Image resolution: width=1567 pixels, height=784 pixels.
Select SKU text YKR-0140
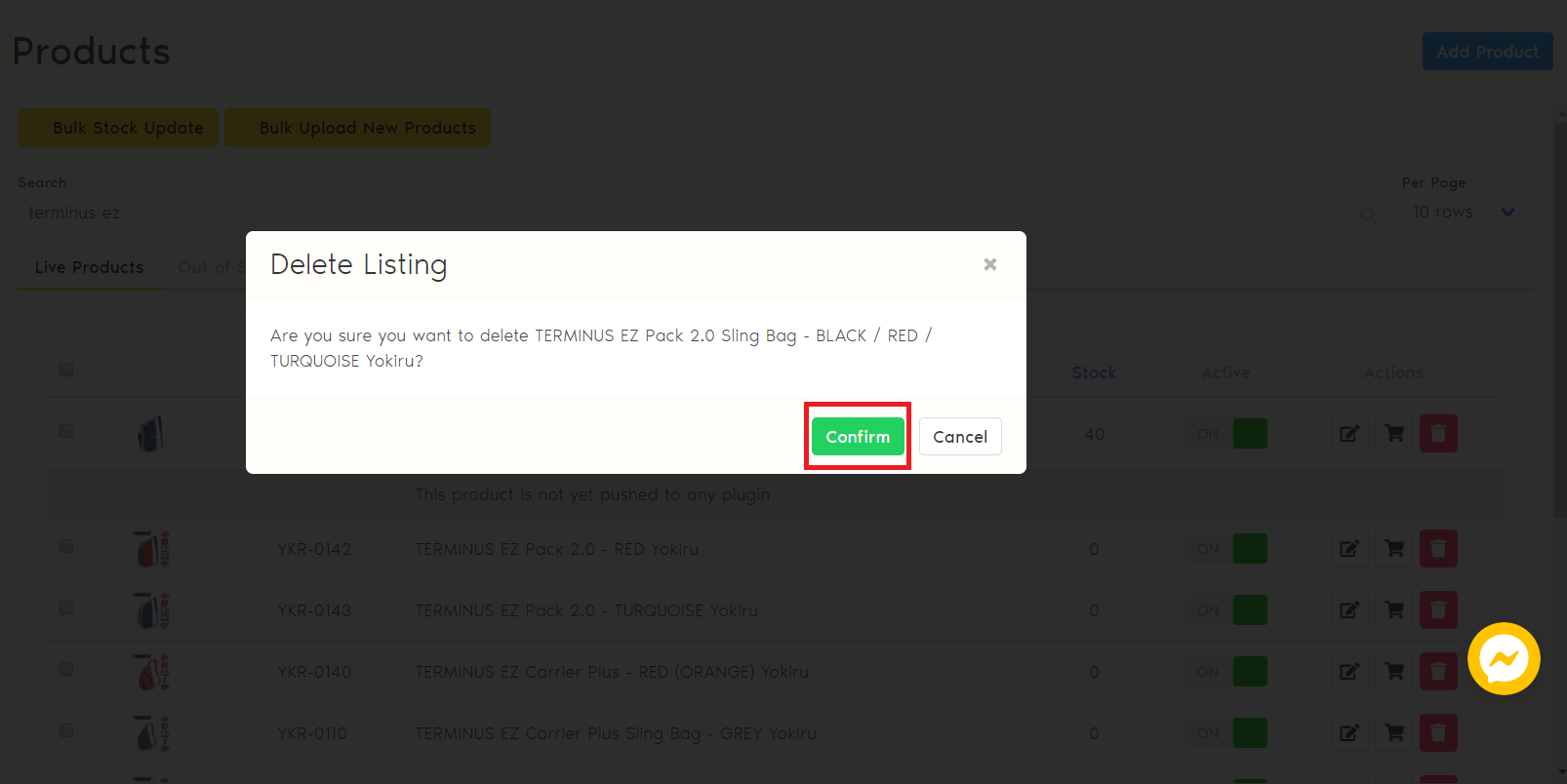click(314, 672)
